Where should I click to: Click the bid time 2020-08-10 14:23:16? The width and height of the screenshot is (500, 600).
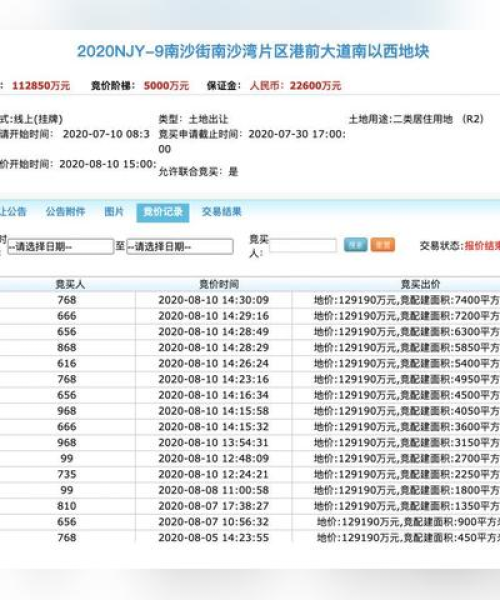[213, 379]
